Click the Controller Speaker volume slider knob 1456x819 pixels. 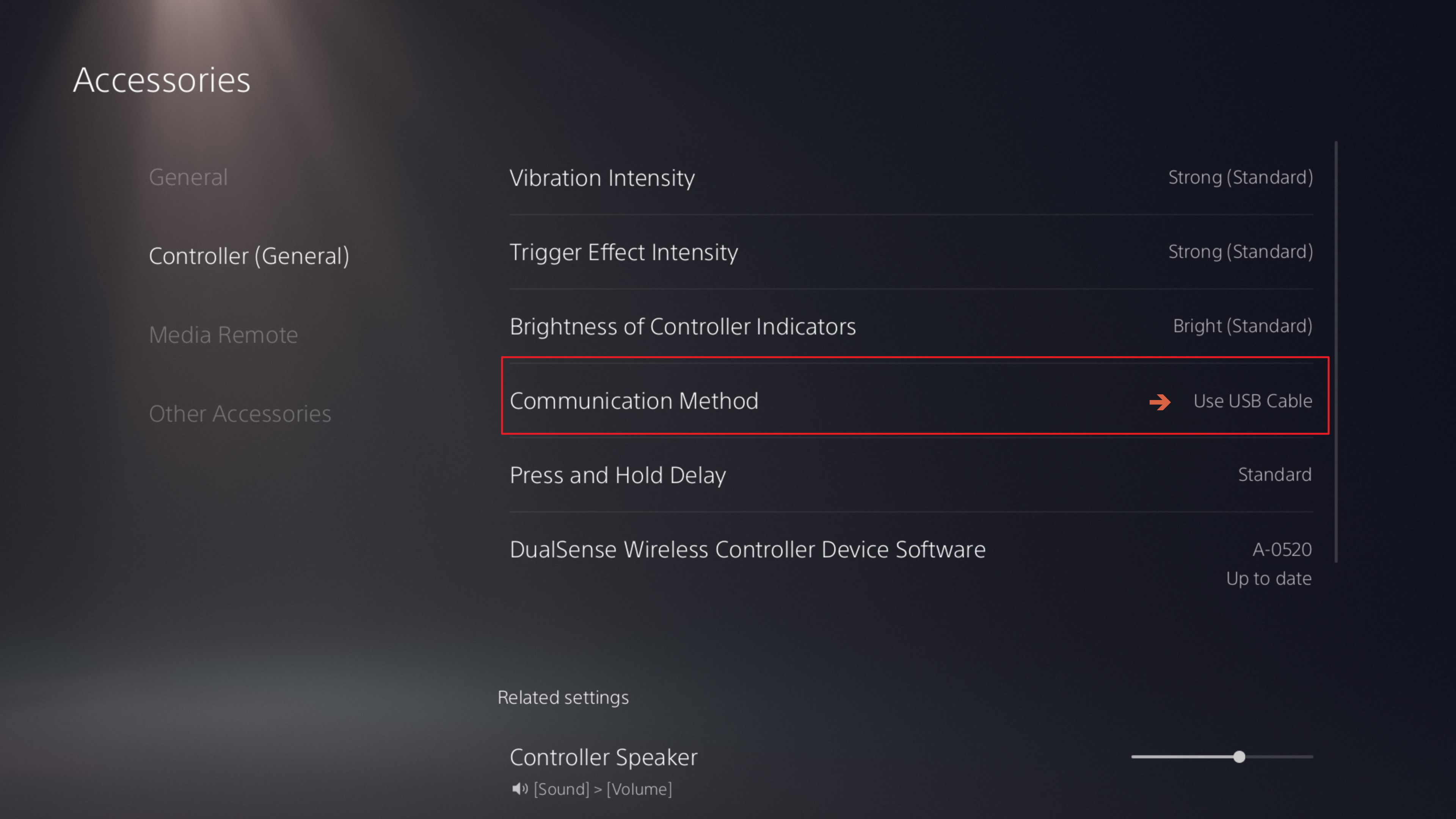(1239, 757)
